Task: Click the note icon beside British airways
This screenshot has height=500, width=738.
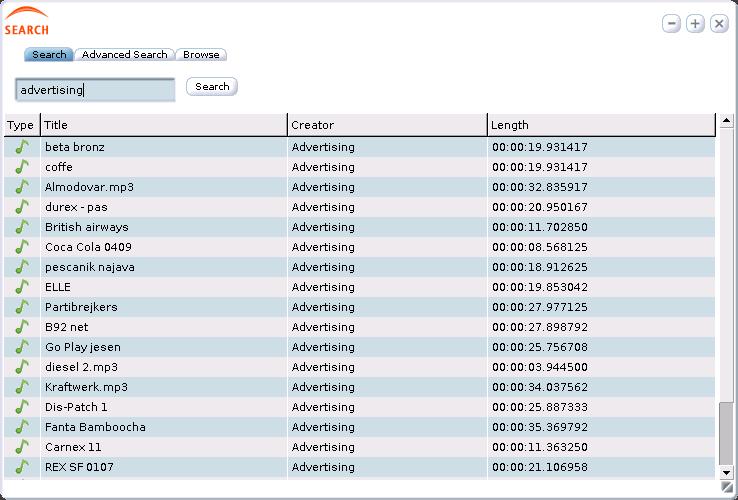Action: [22, 227]
